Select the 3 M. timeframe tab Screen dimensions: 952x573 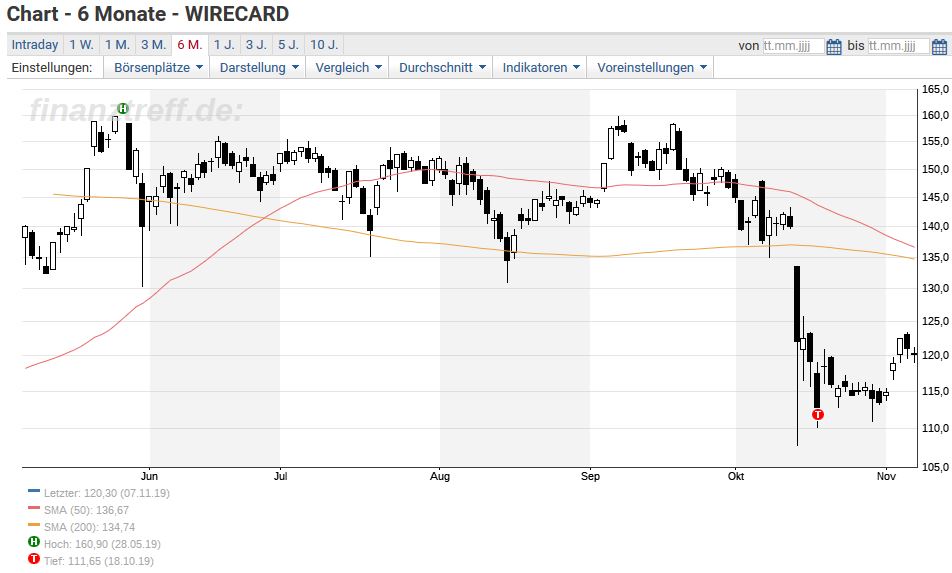pyautogui.click(x=154, y=45)
